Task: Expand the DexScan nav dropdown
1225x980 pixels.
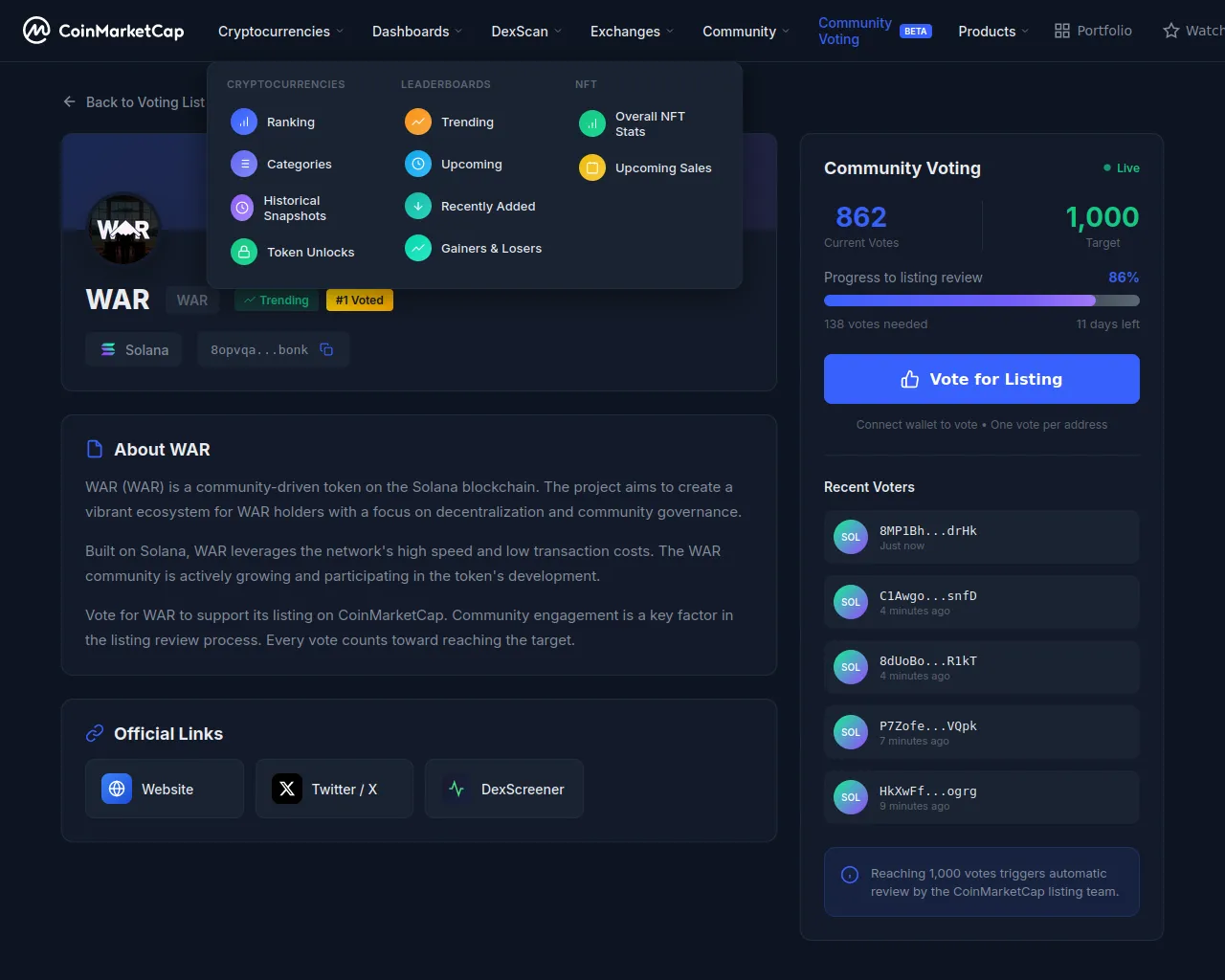Action: 526,32
